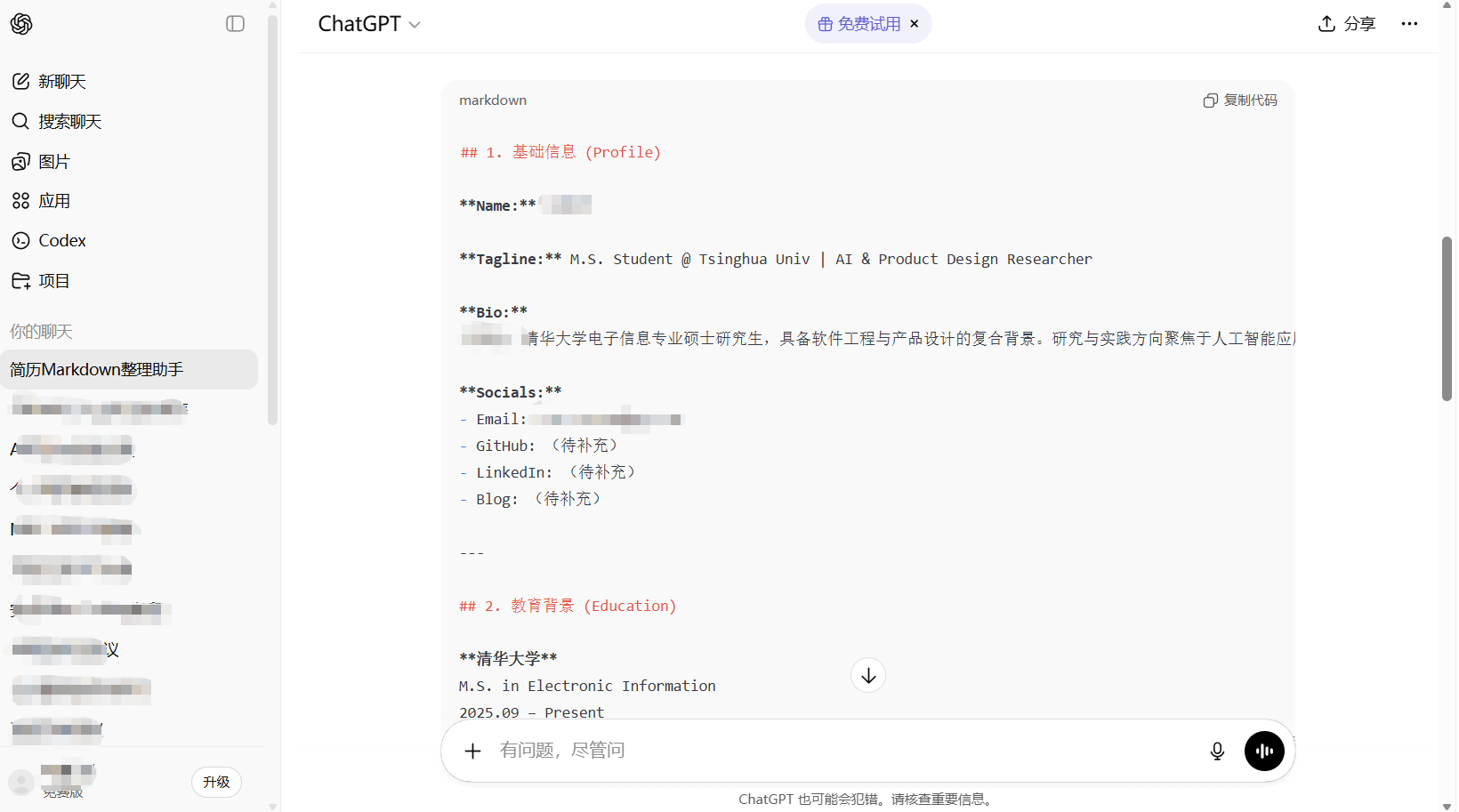Open the 项目 projects section
Image resolution: width=1459 pixels, height=812 pixels.
pyautogui.click(x=53, y=281)
